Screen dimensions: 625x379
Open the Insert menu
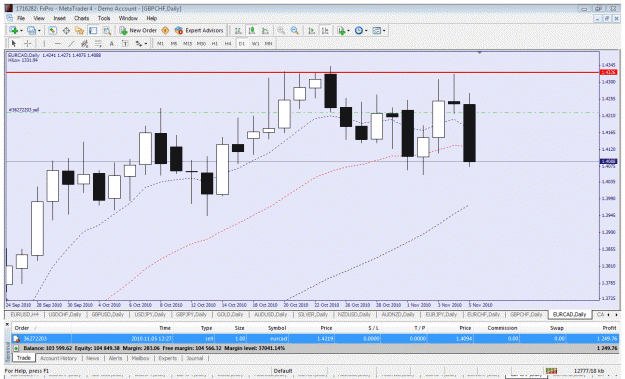point(59,18)
